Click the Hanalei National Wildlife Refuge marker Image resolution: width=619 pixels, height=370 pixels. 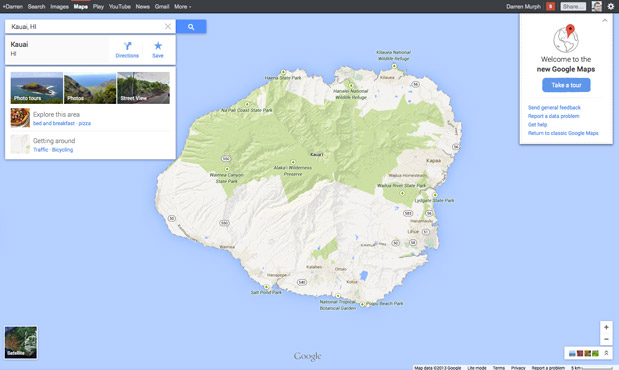pos(351,85)
